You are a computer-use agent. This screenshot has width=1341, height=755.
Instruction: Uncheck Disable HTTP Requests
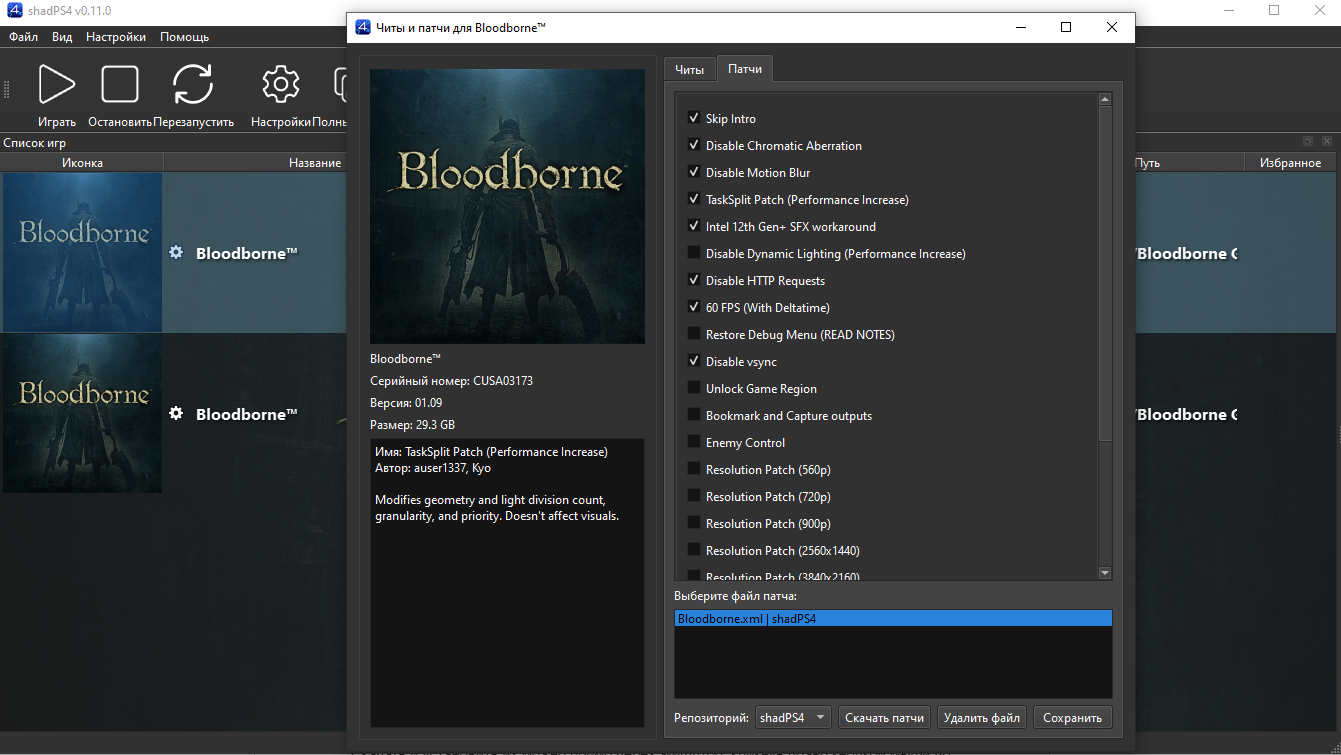pyautogui.click(x=694, y=280)
